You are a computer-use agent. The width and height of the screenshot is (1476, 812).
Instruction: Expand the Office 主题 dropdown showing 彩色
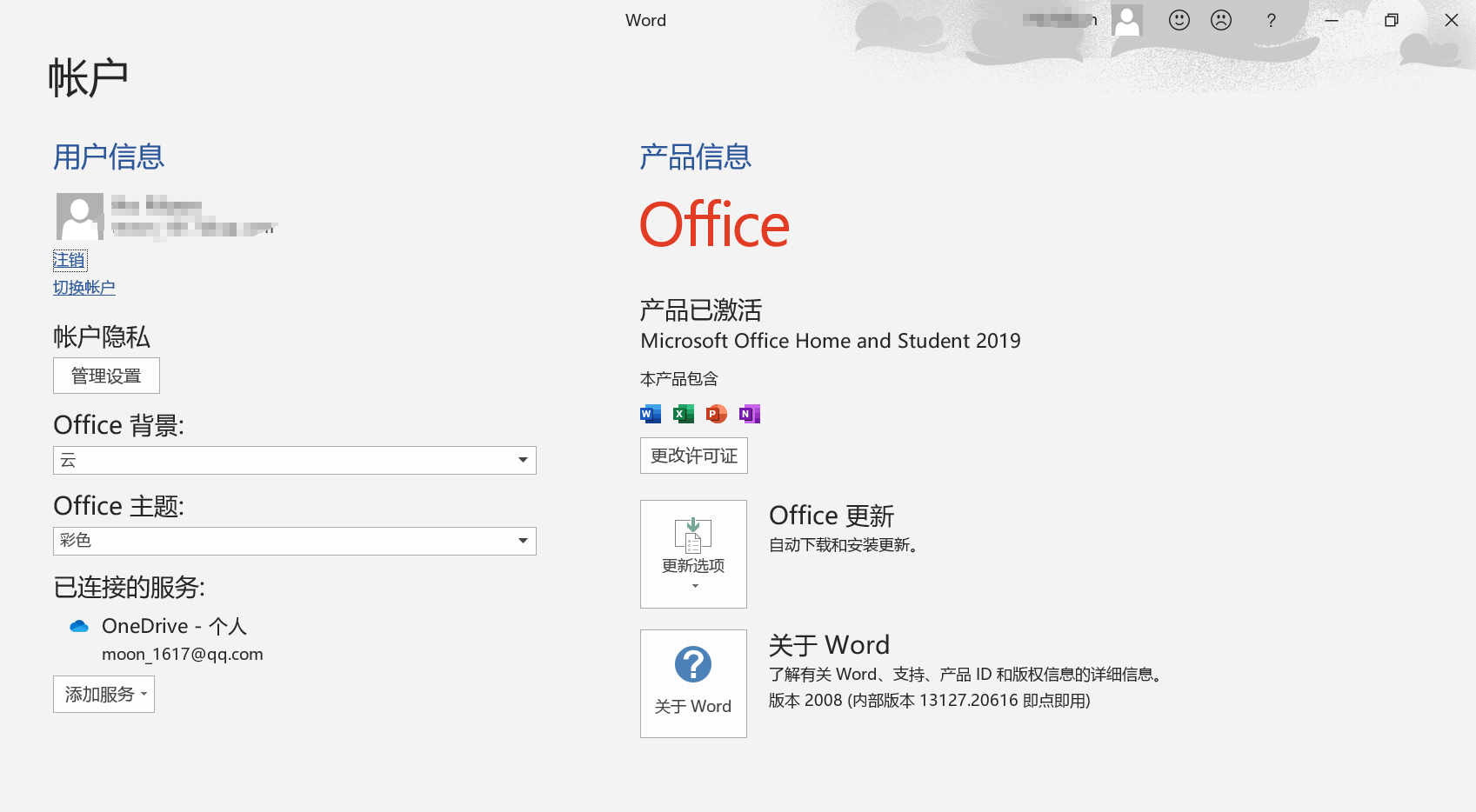295,541
